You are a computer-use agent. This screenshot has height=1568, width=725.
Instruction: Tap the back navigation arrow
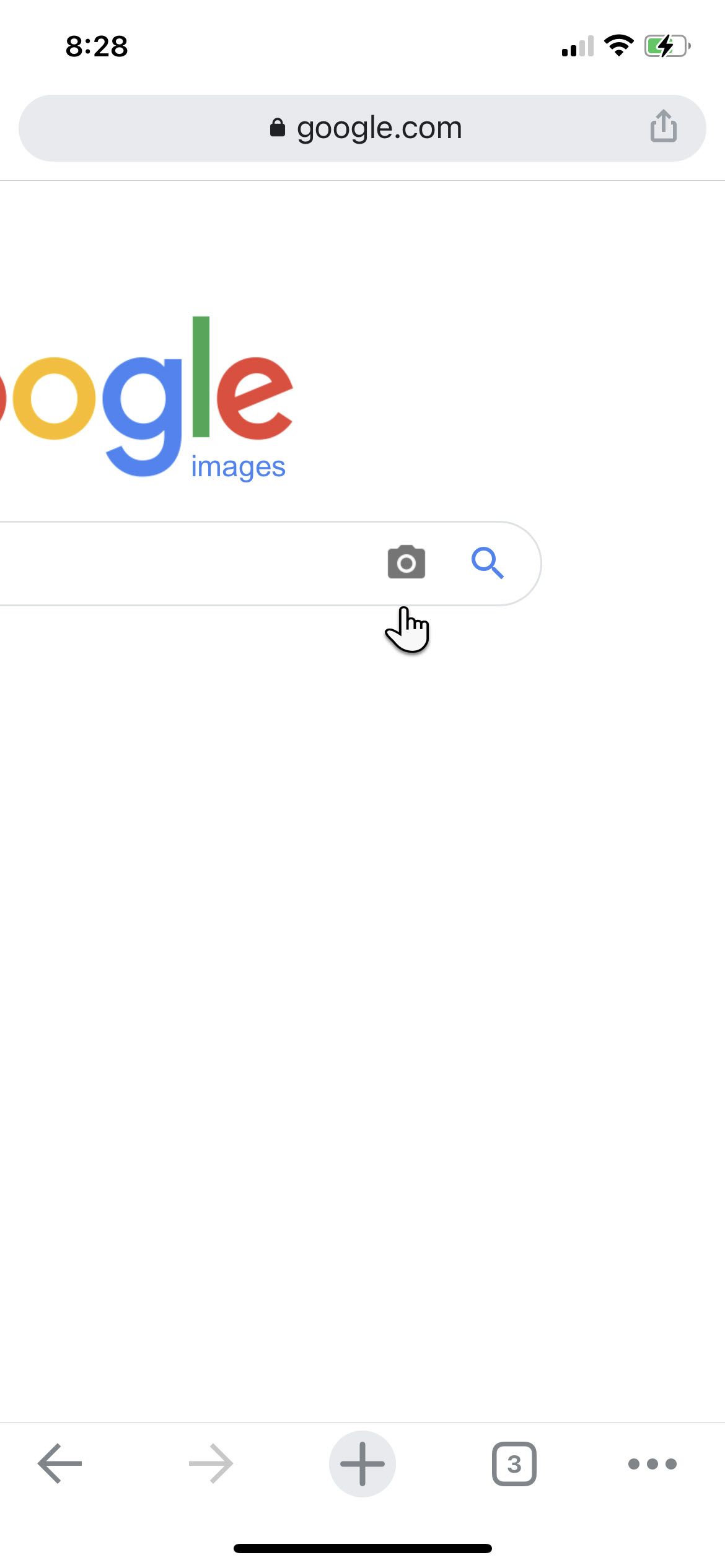[x=59, y=1463]
